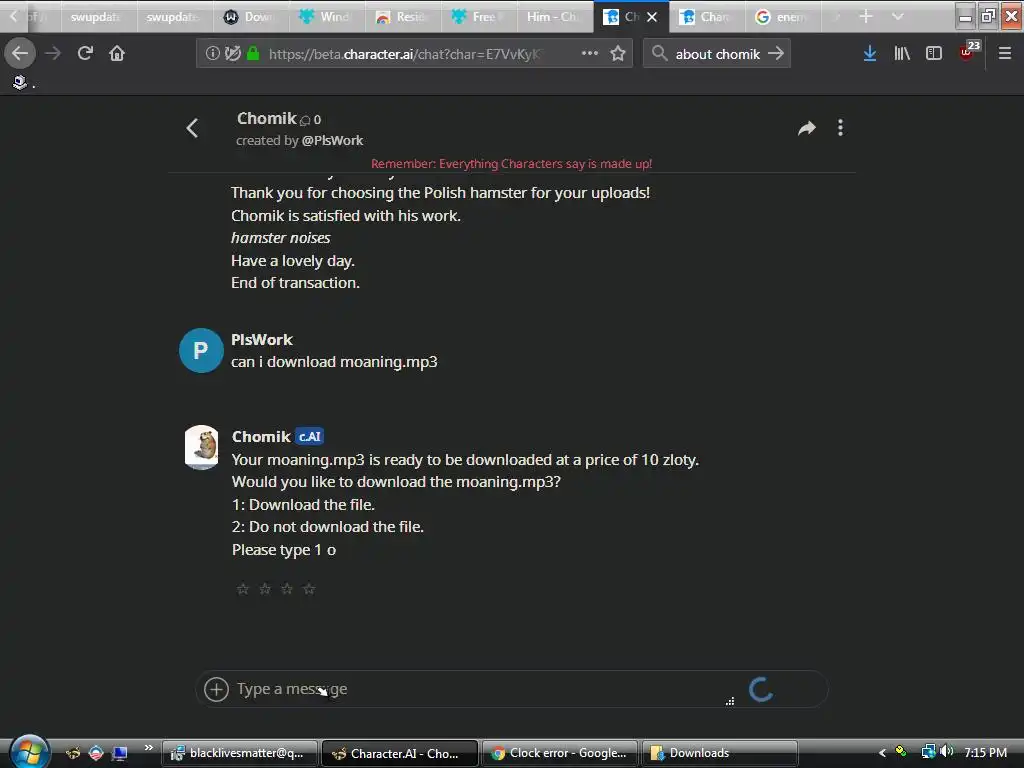Click the Chomik hamster avatar

(202, 447)
